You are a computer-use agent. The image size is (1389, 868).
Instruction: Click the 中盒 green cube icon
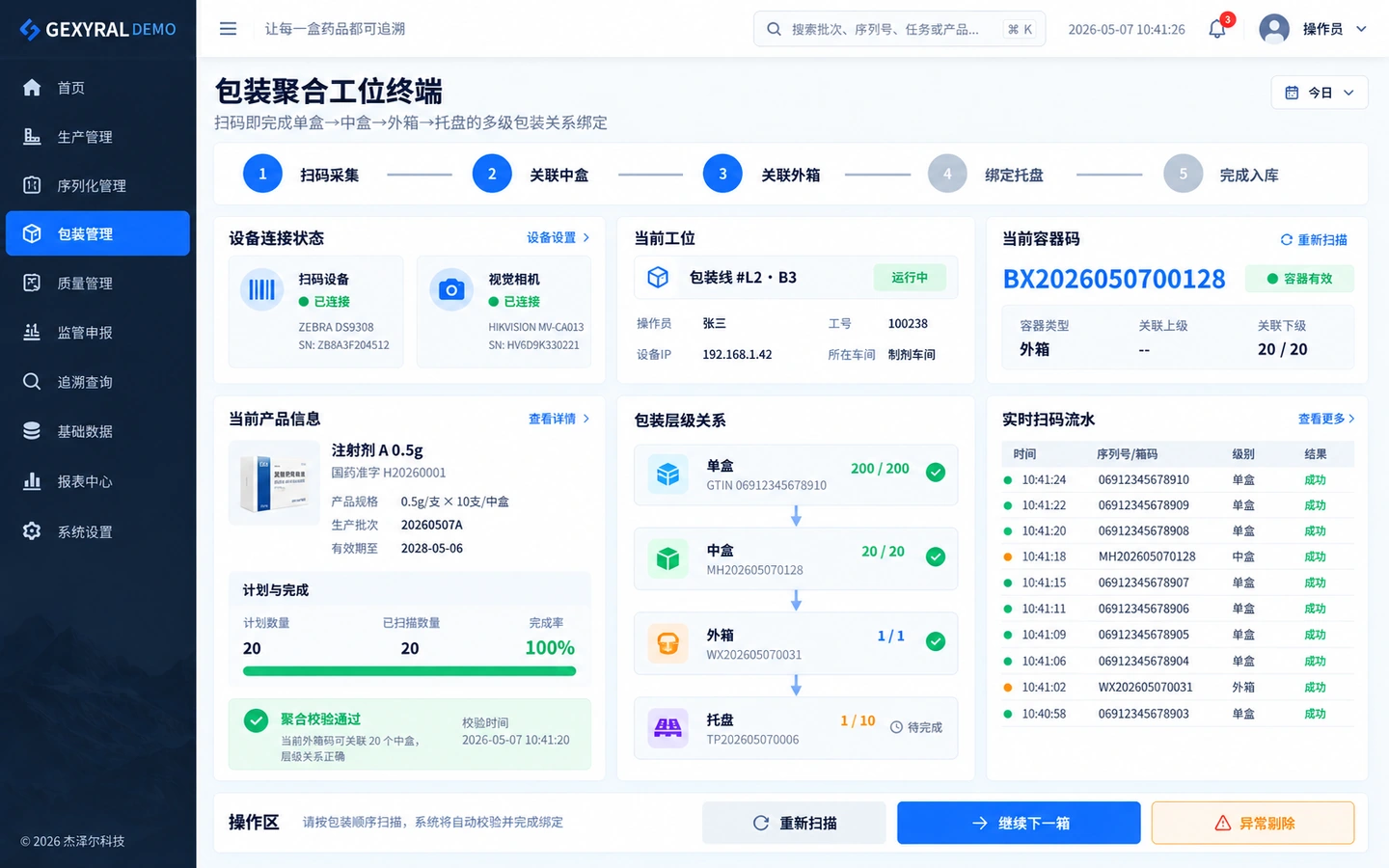click(x=667, y=558)
